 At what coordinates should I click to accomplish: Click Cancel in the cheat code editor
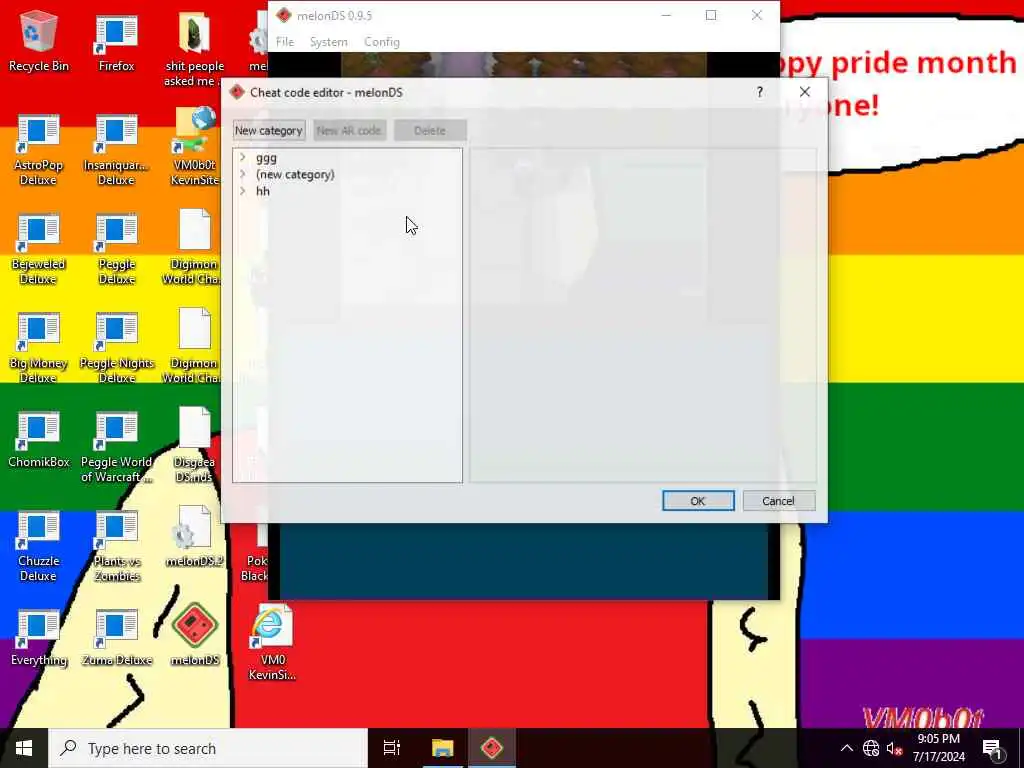click(x=778, y=501)
